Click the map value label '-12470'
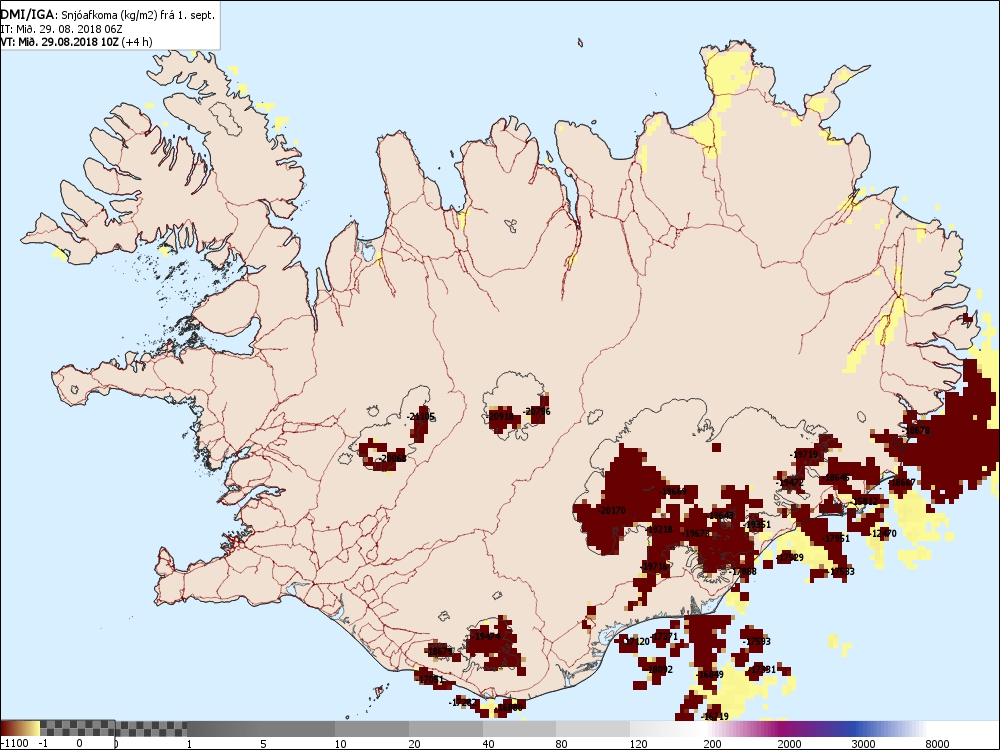The image size is (1000, 750). pyautogui.click(x=883, y=534)
